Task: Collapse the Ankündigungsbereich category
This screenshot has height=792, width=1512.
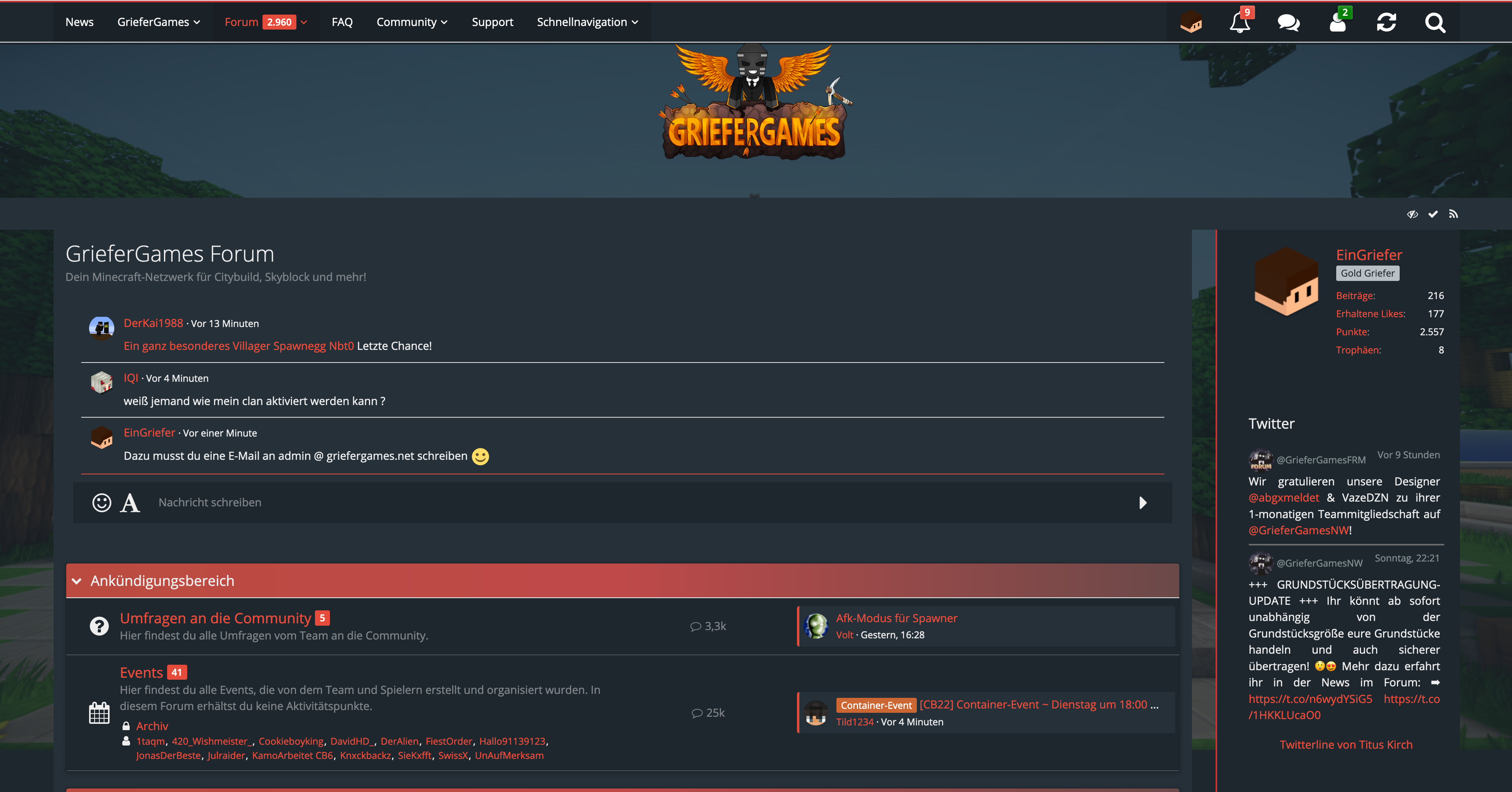Action: click(x=77, y=581)
